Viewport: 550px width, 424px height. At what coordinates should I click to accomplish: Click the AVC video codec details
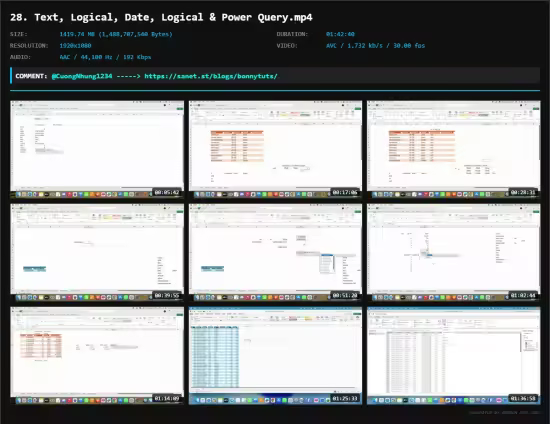[x=375, y=46]
